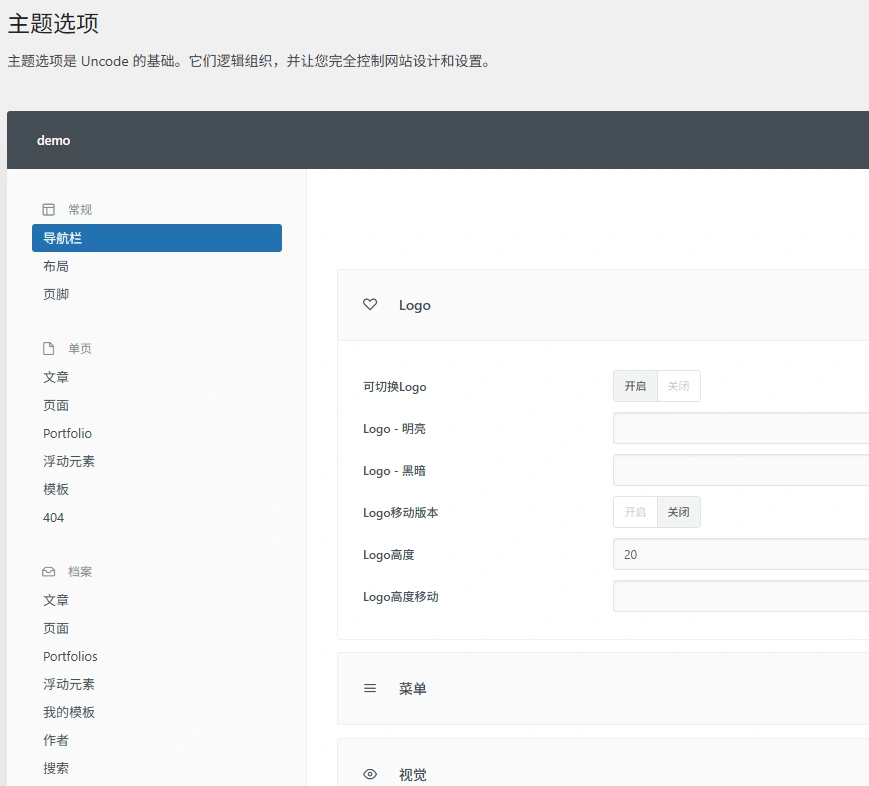869x786 pixels.
Task: Select 搜索 under the 档案 section
Action: point(57,768)
